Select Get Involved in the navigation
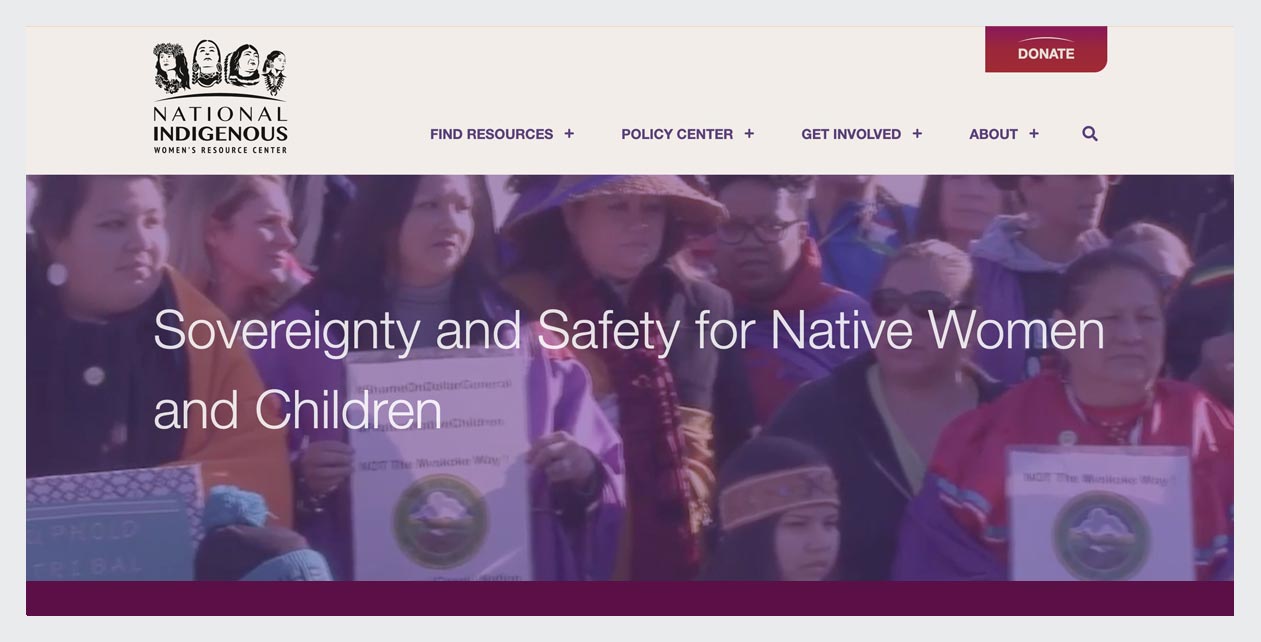Screen dimensions: 1261x642 tap(851, 134)
